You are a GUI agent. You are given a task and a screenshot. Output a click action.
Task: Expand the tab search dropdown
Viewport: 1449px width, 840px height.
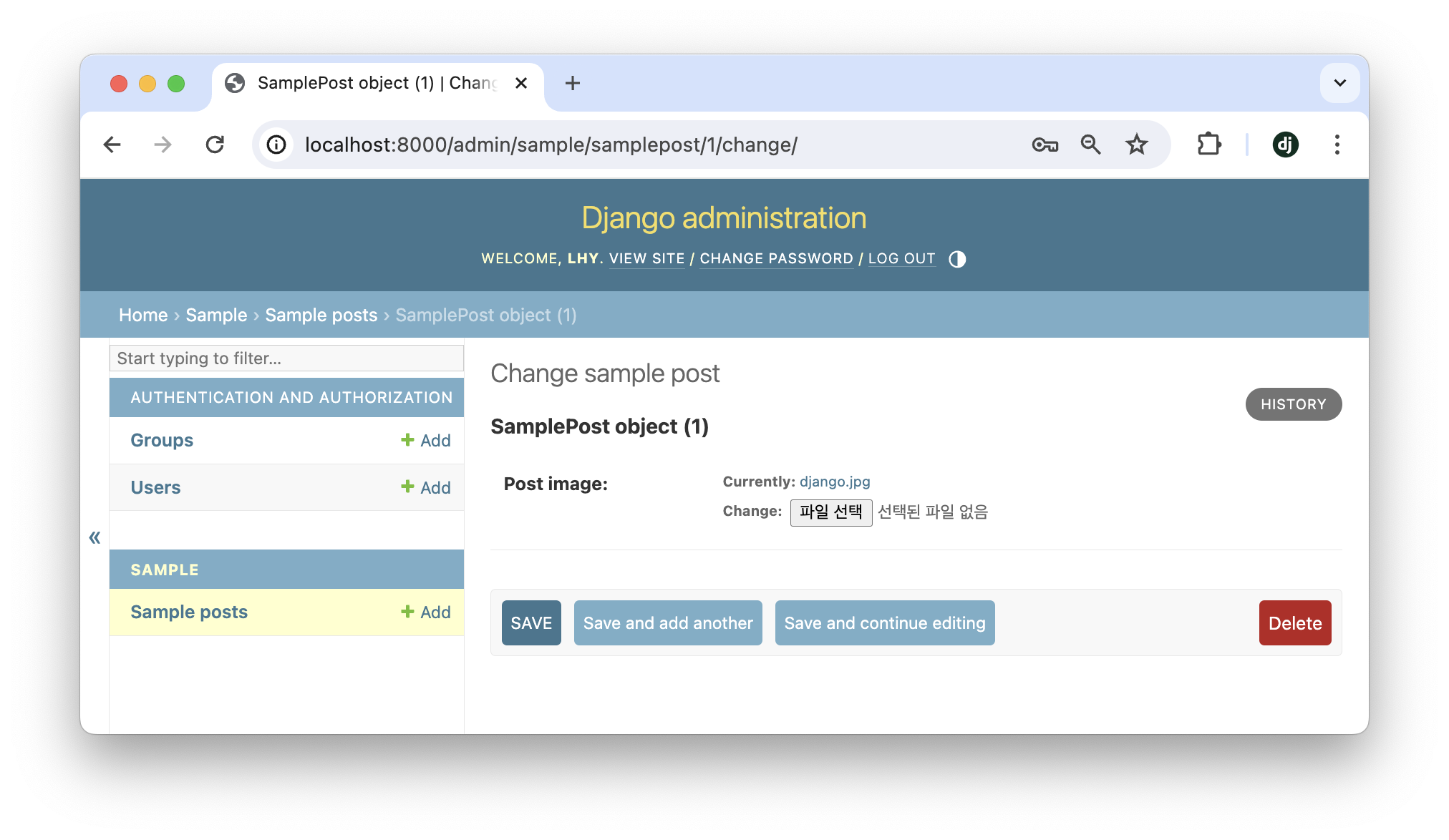point(1339,83)
